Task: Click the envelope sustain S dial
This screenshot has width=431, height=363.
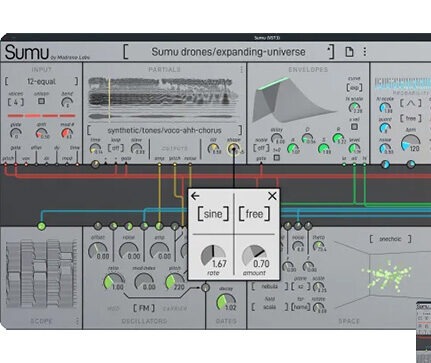Action: [x=323, y=149]
